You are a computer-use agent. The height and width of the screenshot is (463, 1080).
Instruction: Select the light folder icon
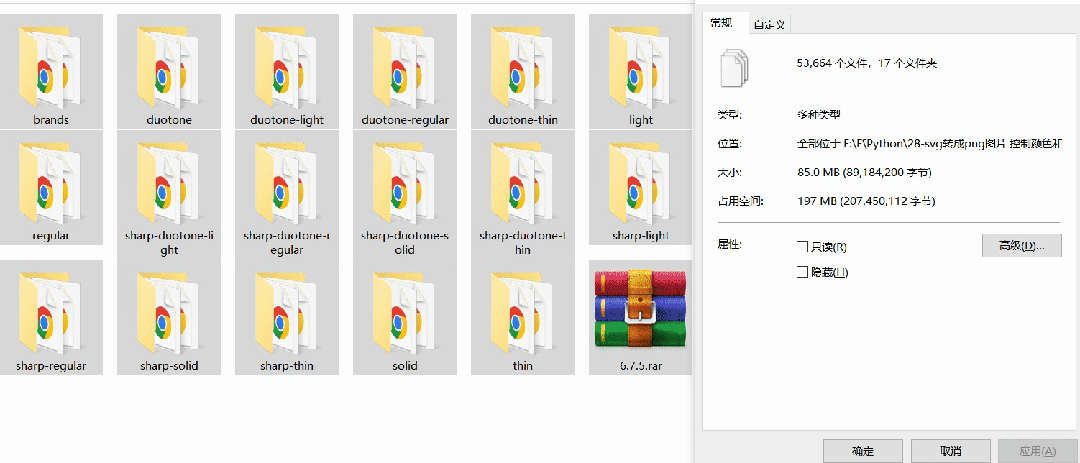(x=639, y=68)
